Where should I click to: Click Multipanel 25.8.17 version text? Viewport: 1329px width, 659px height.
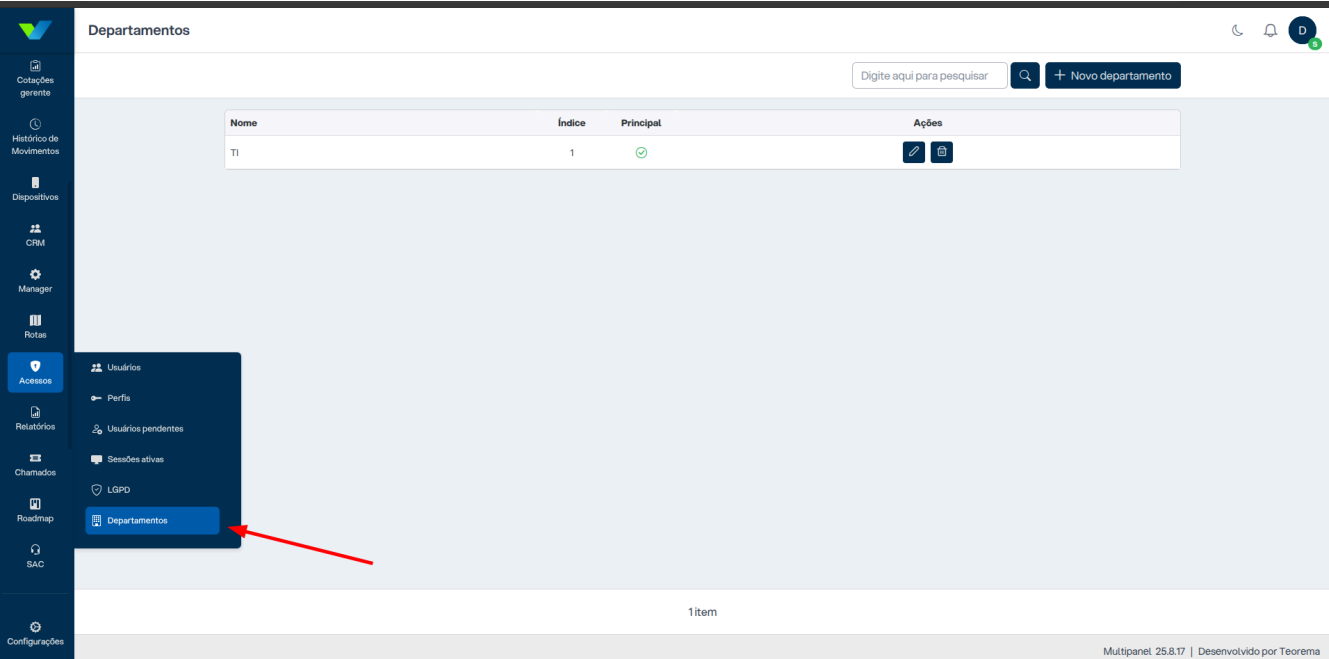(1144, 651)
